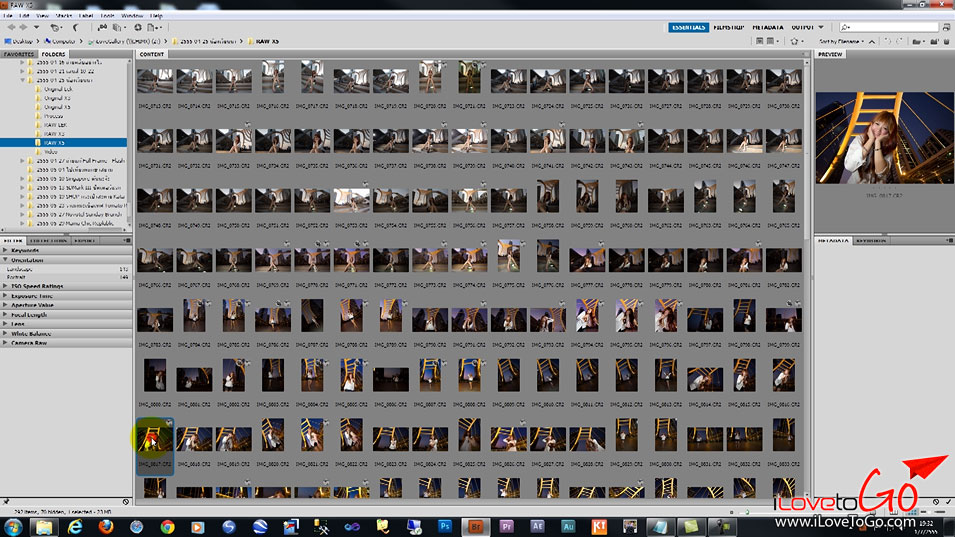Select the RAW LEK folder in tree

tap(55, 125)
